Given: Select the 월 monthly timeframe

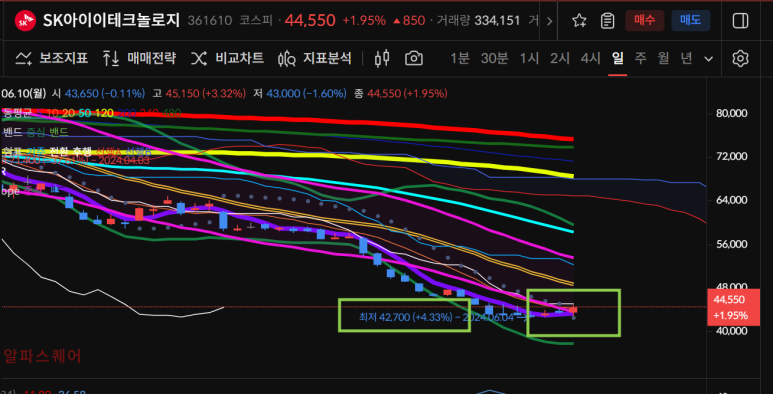Looking at the screenshot, I should 664,59.
